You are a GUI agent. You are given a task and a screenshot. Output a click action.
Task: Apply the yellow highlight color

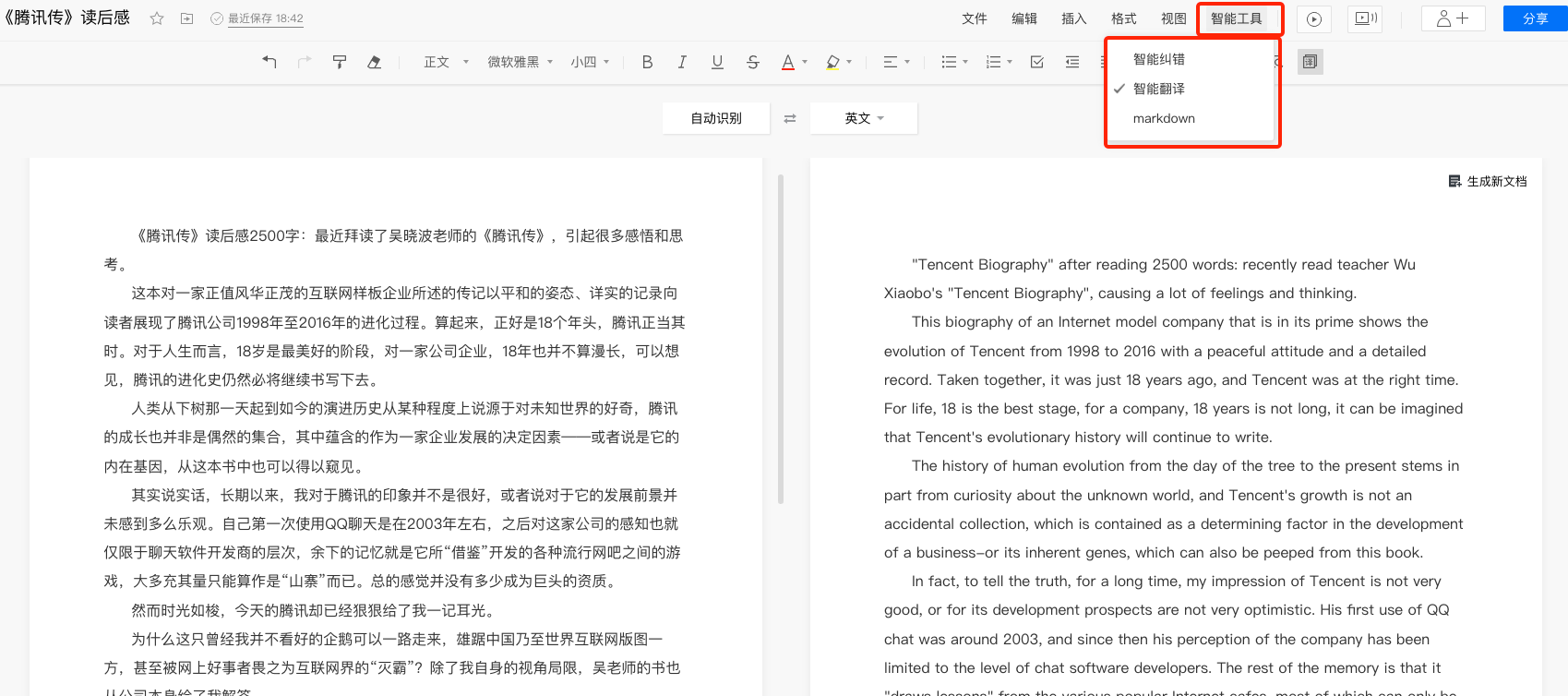click(832, 62)
